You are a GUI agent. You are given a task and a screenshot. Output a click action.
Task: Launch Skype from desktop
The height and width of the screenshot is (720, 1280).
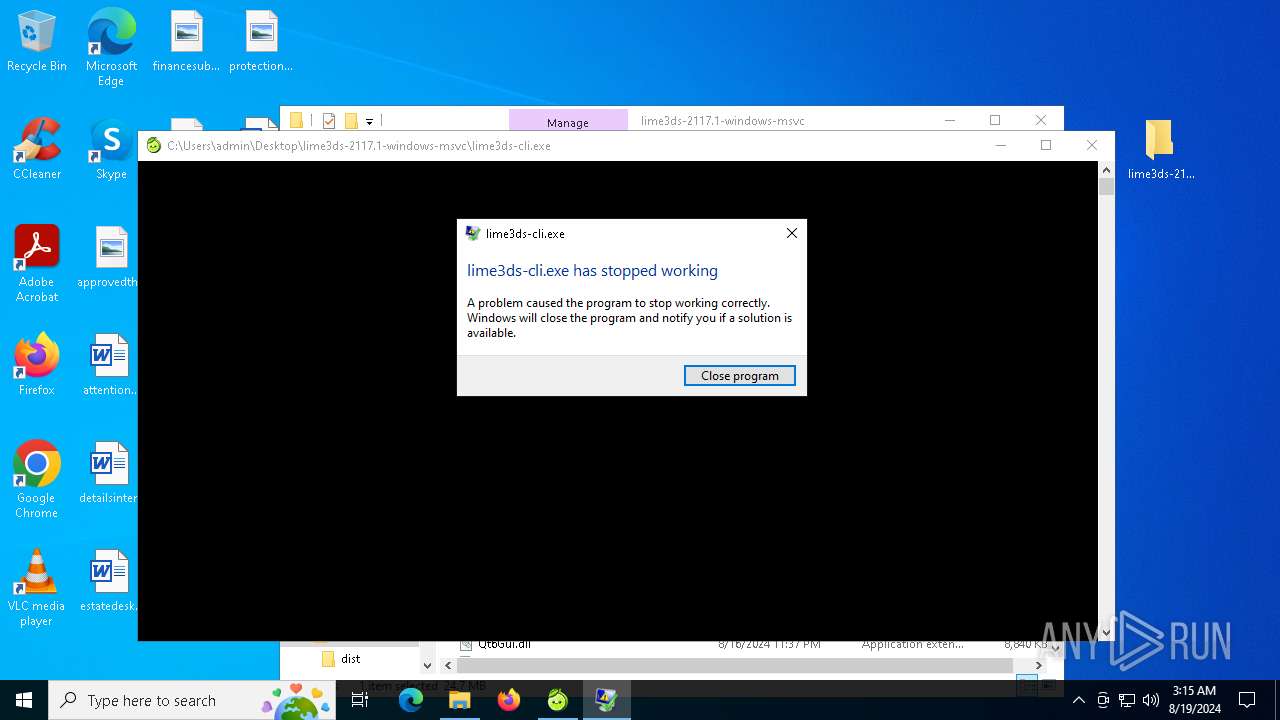click(x=111, y=150)
